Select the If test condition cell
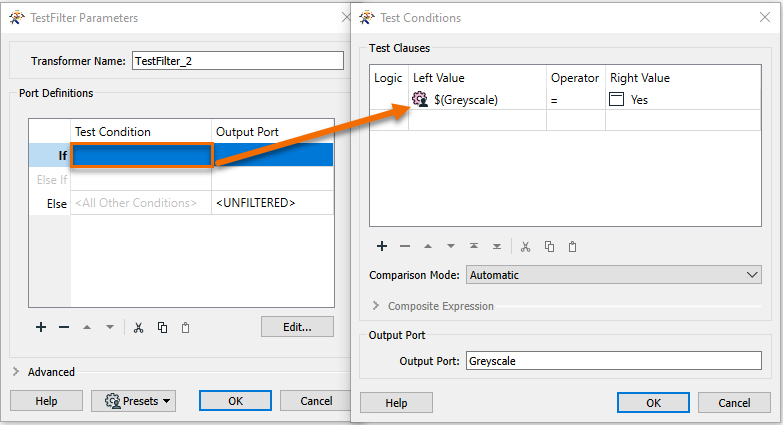The width and height of the screenshot is (783, 425). 142,155
